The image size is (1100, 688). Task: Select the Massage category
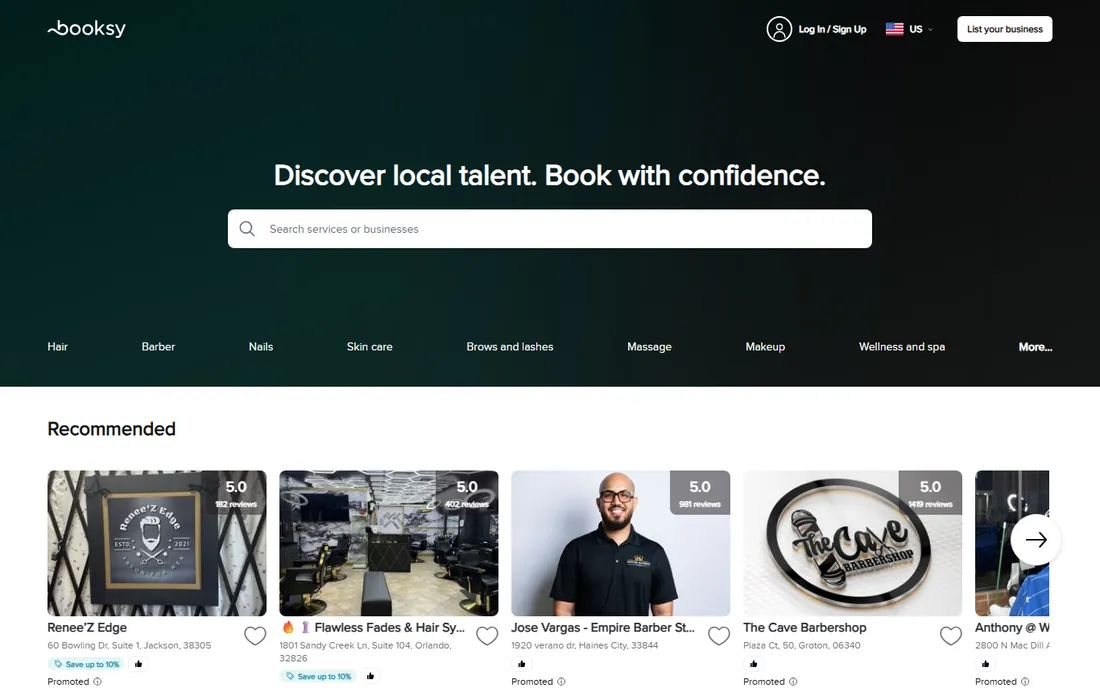pos(649,346)
